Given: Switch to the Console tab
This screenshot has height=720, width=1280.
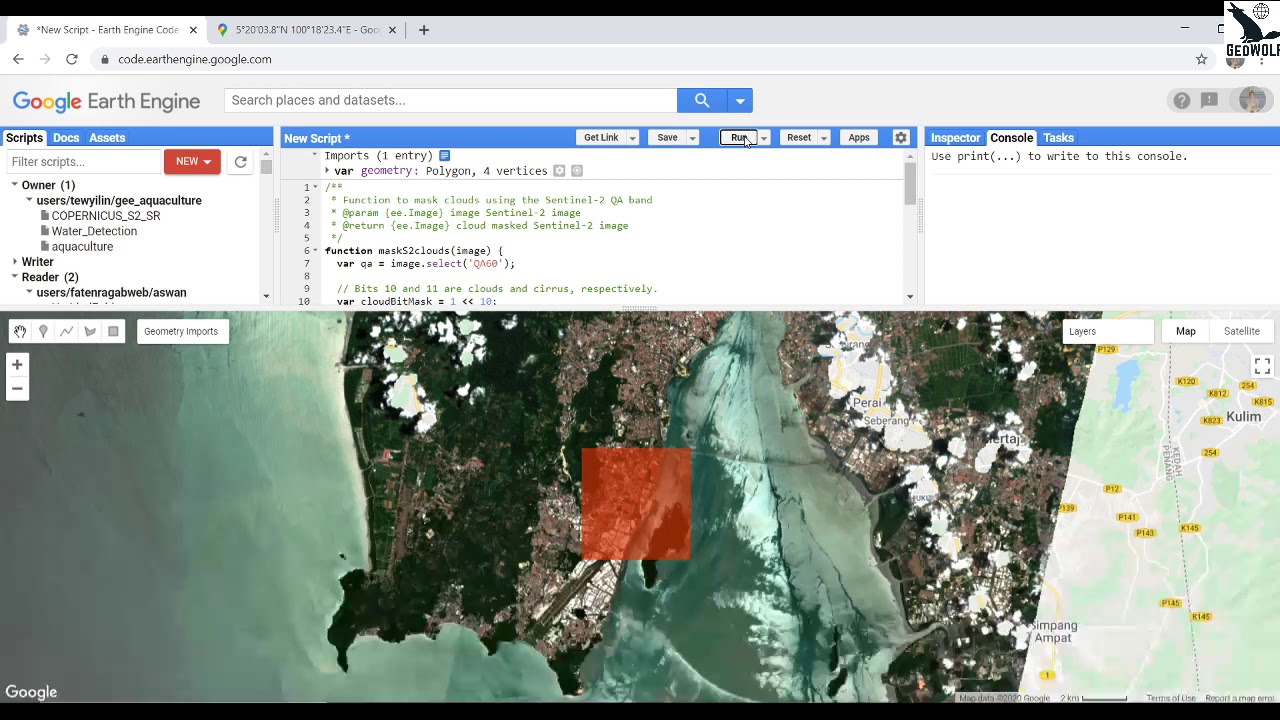Looking at the screenshot, I should (1011, 138).
